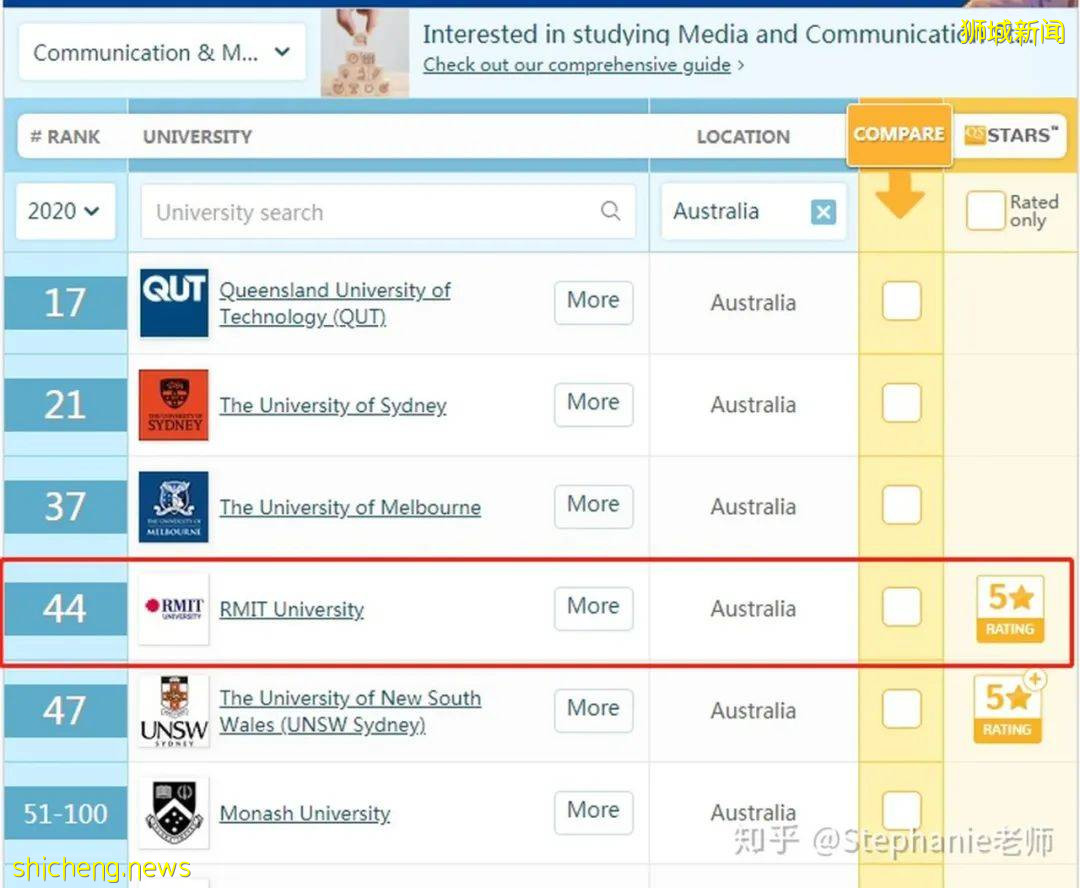Click the University of Sydney crest logo
1080x888 pixels.
tap(174, 404)
